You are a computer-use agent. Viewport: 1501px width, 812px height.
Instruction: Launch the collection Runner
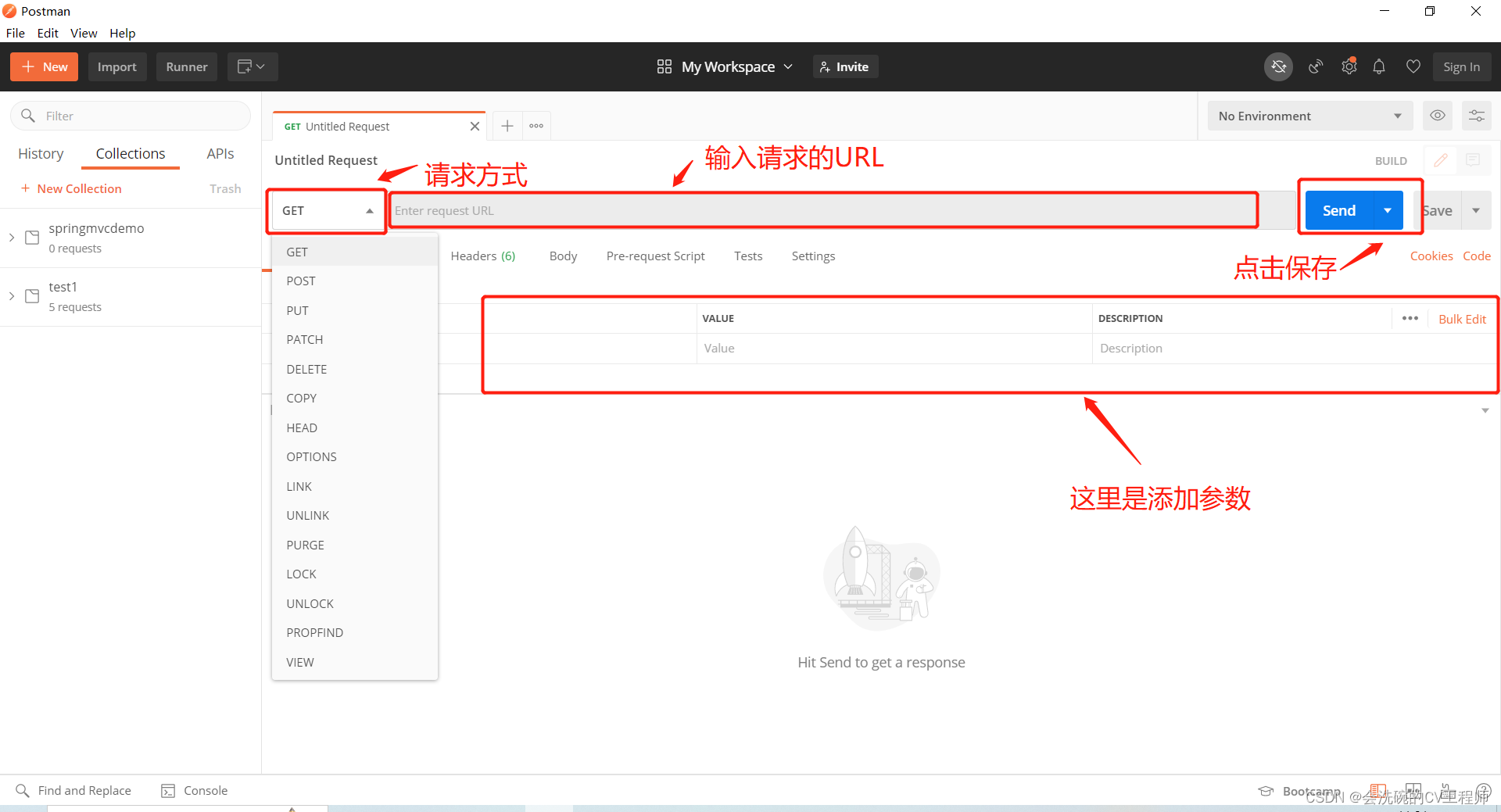click(x=187, y=67)
